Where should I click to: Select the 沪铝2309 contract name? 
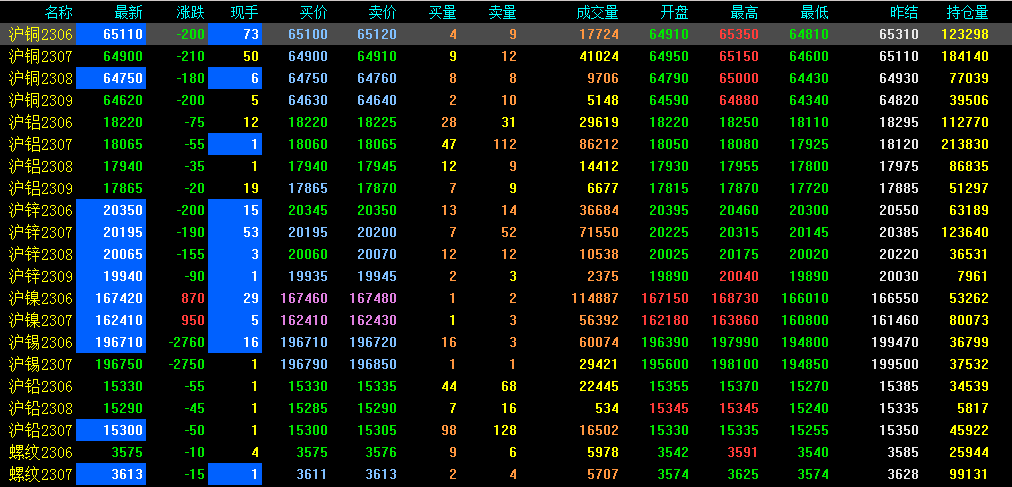point(41,188)
